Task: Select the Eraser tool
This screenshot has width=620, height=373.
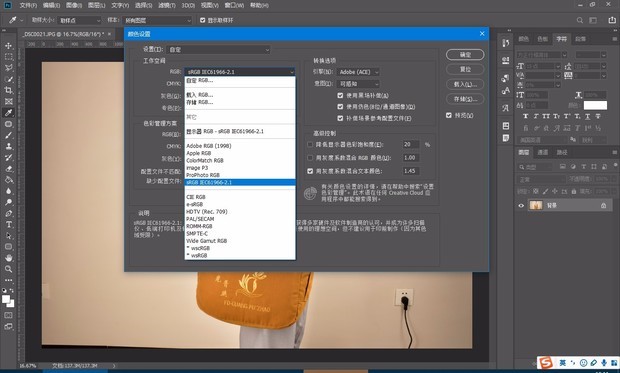Action: [x=8, y=169]
